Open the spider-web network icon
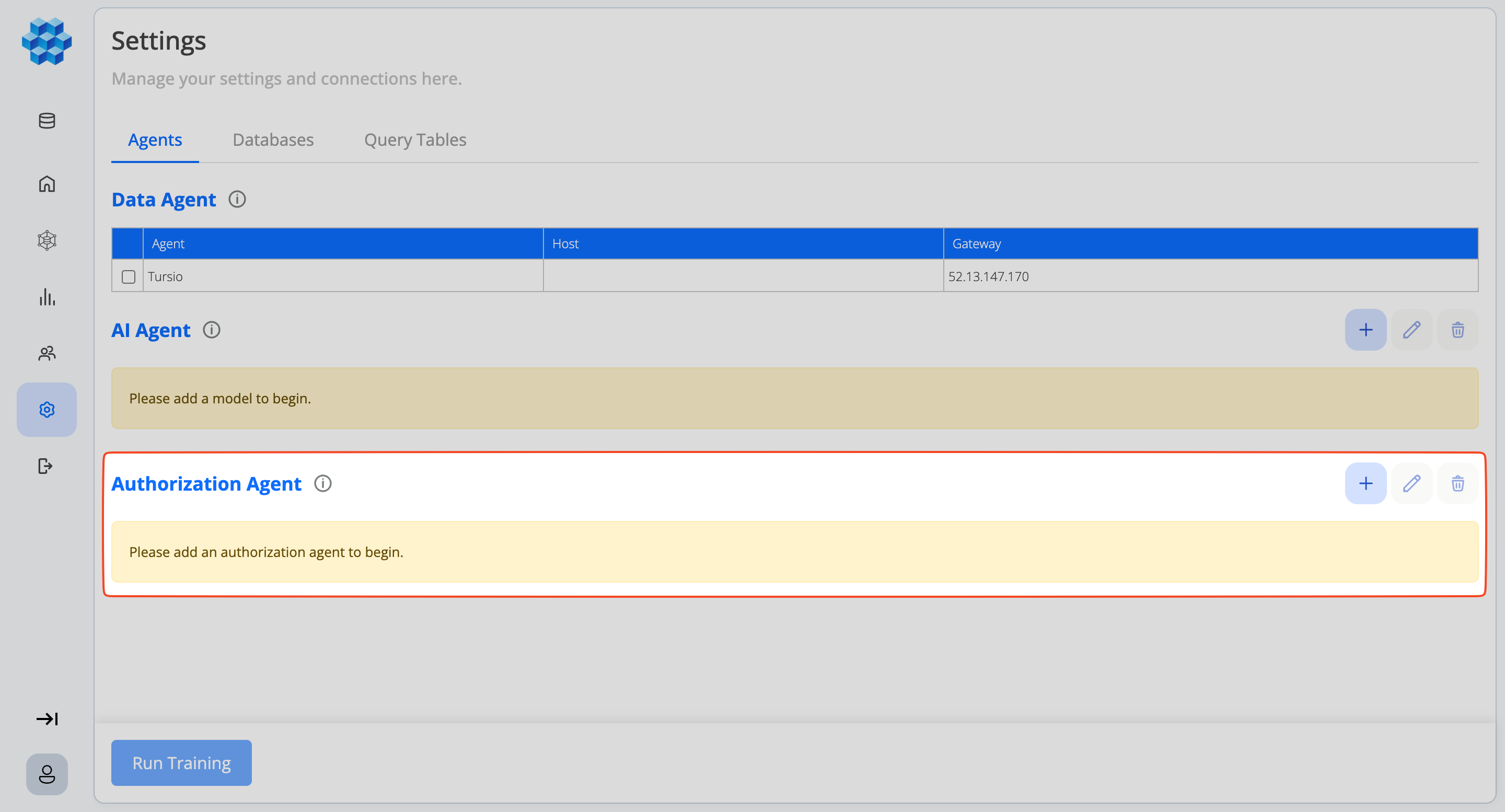 coord(47,240)
